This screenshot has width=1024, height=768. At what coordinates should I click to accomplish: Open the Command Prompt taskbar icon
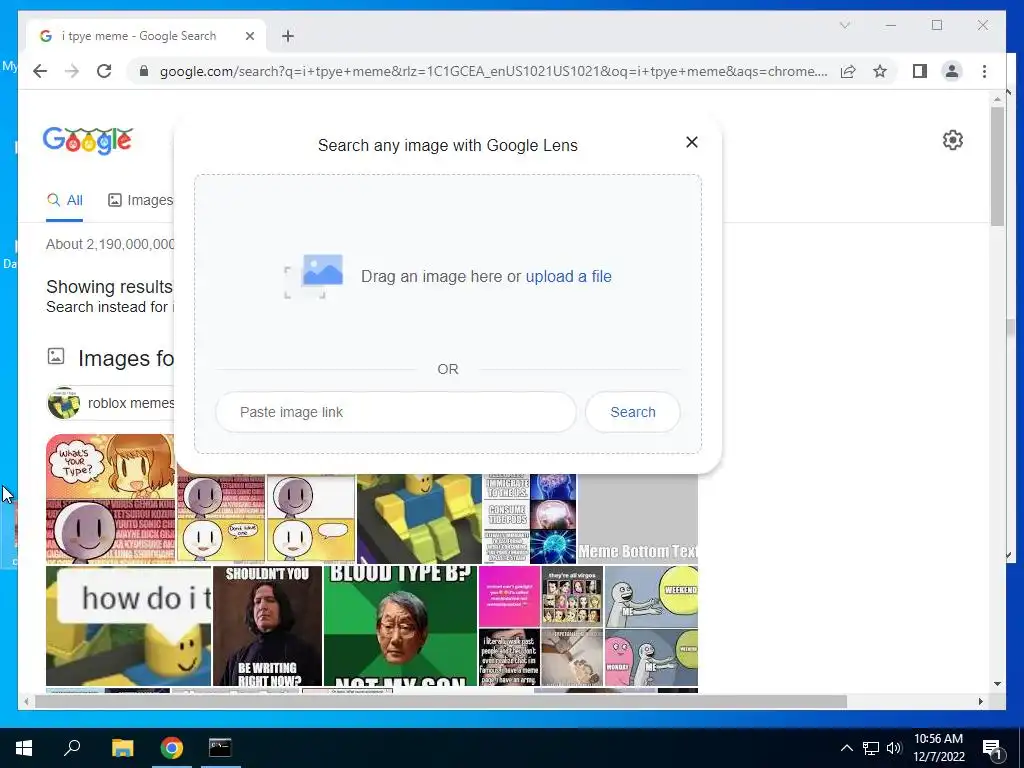tap(220, 748)
